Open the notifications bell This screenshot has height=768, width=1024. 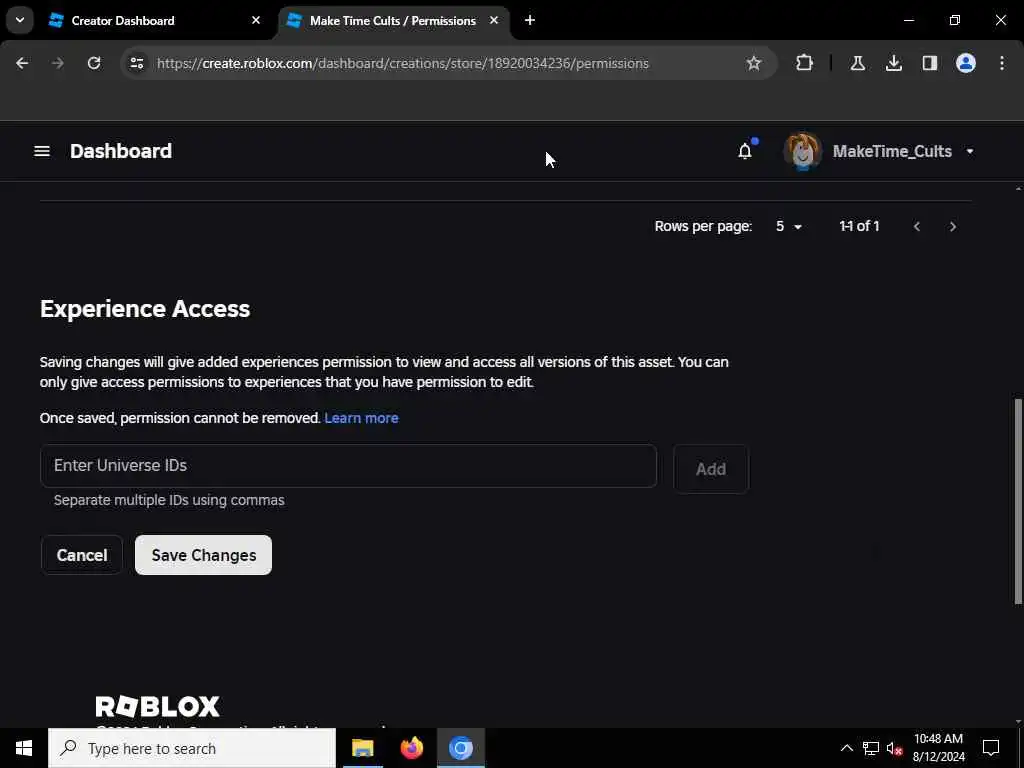coord(745,151)
